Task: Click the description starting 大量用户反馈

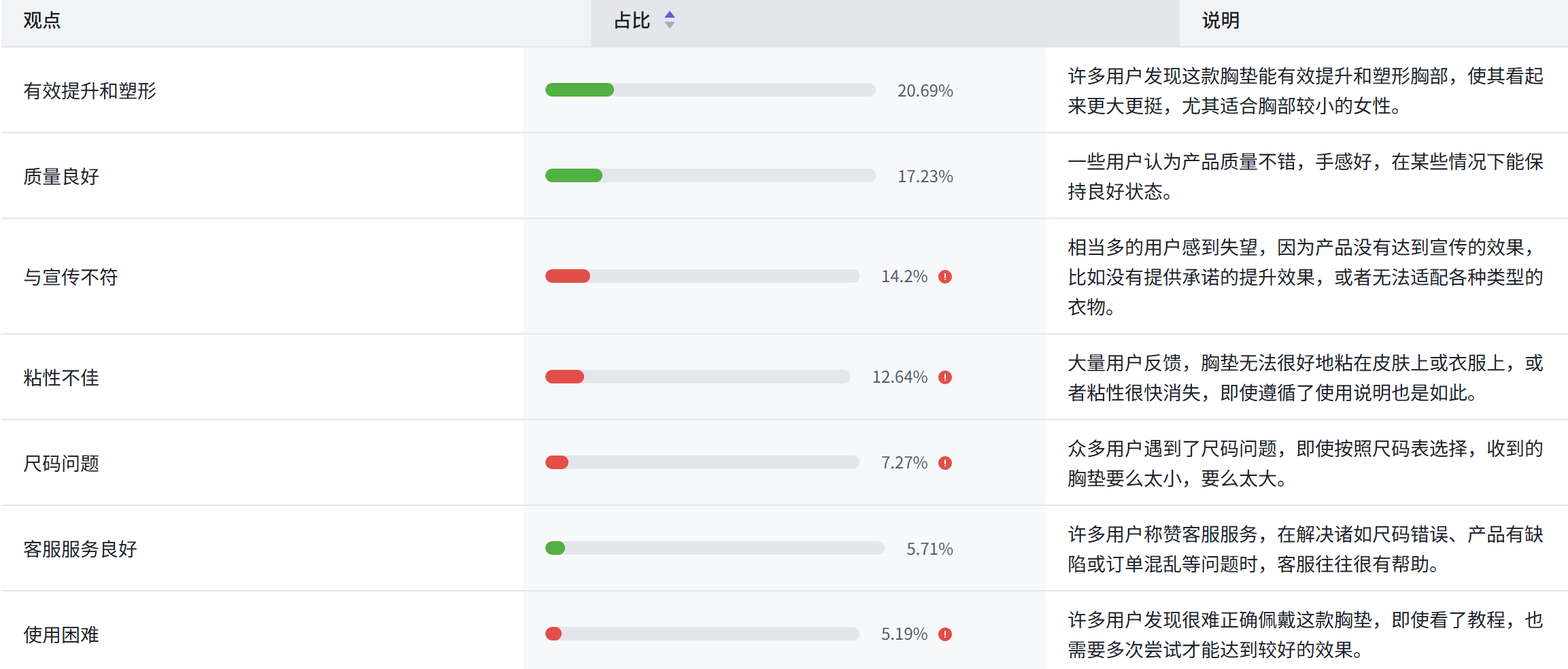Action: coord(1306,377)
